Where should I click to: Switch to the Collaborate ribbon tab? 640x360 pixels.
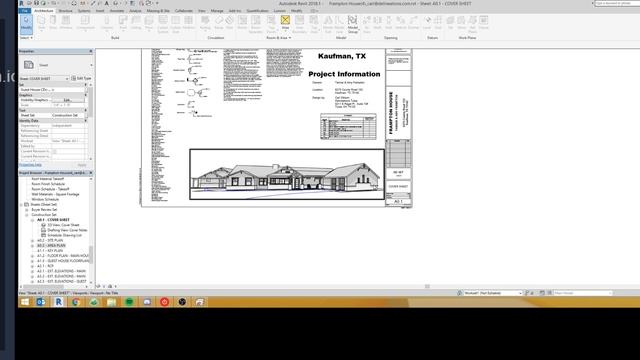pos(184,11)
